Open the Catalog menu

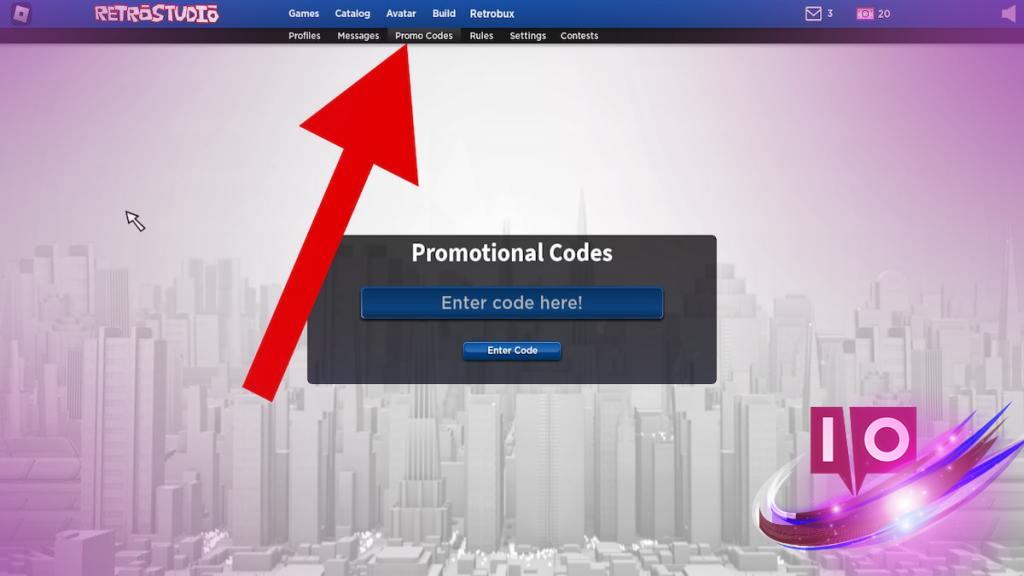[352, 13]
